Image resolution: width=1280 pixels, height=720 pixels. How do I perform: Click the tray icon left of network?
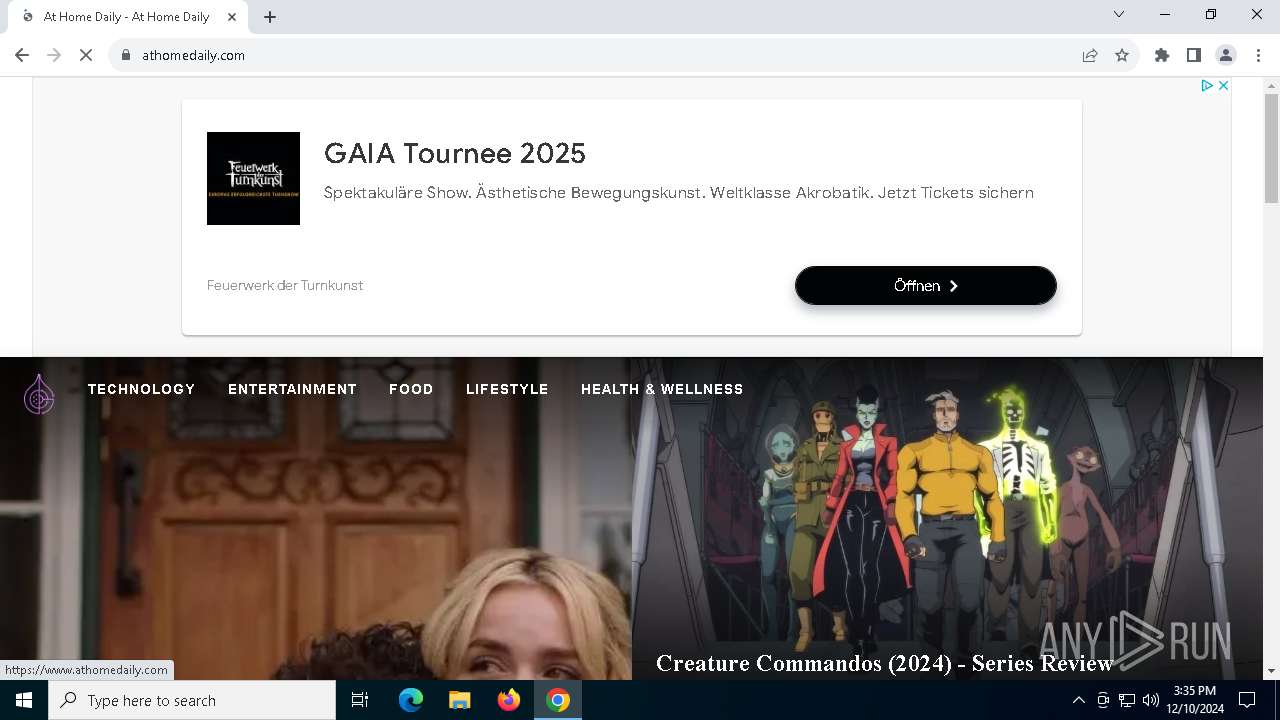point(1103,700)
